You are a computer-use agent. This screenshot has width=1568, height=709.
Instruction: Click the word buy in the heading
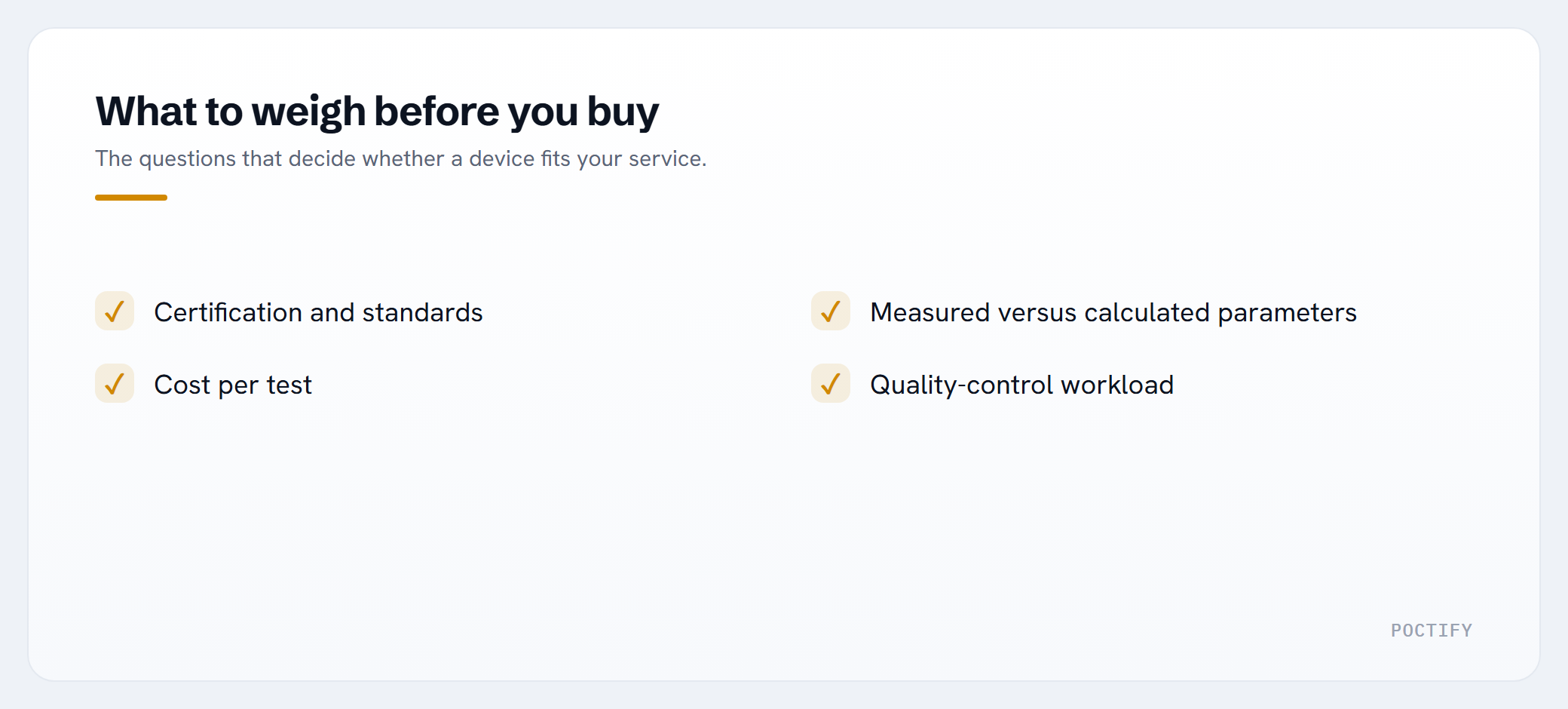[x=623, y=113]
